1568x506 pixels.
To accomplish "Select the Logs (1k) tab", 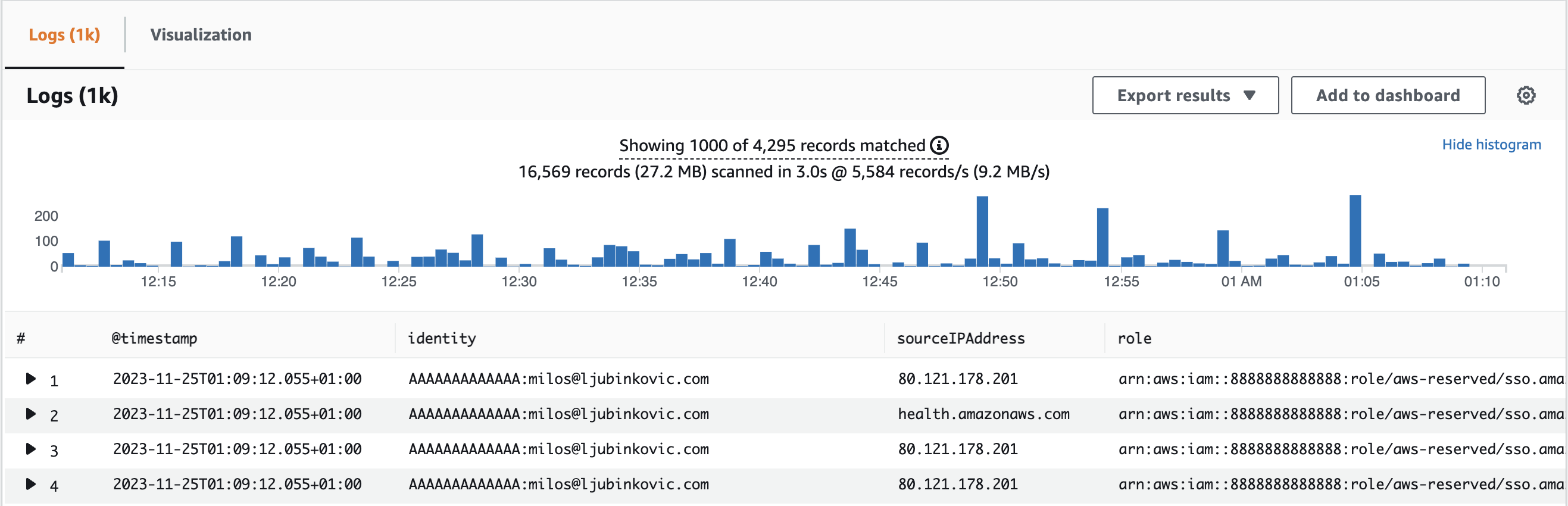I will pos(64,35).
